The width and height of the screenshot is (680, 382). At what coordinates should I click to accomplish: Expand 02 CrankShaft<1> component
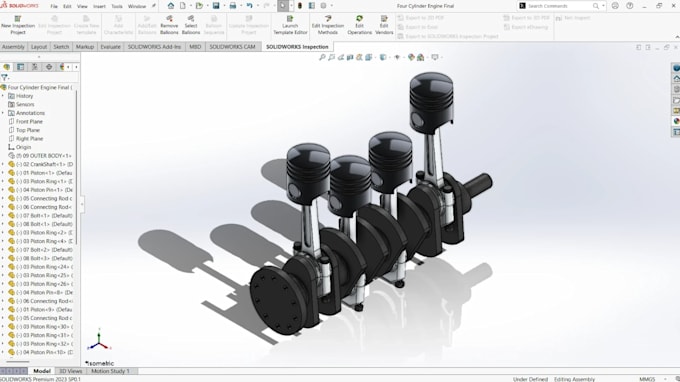coord(3,164)
